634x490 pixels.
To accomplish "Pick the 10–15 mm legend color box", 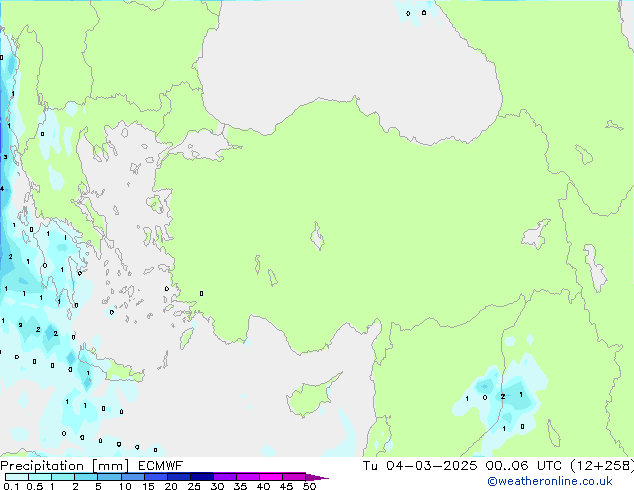I will point(132,477).
